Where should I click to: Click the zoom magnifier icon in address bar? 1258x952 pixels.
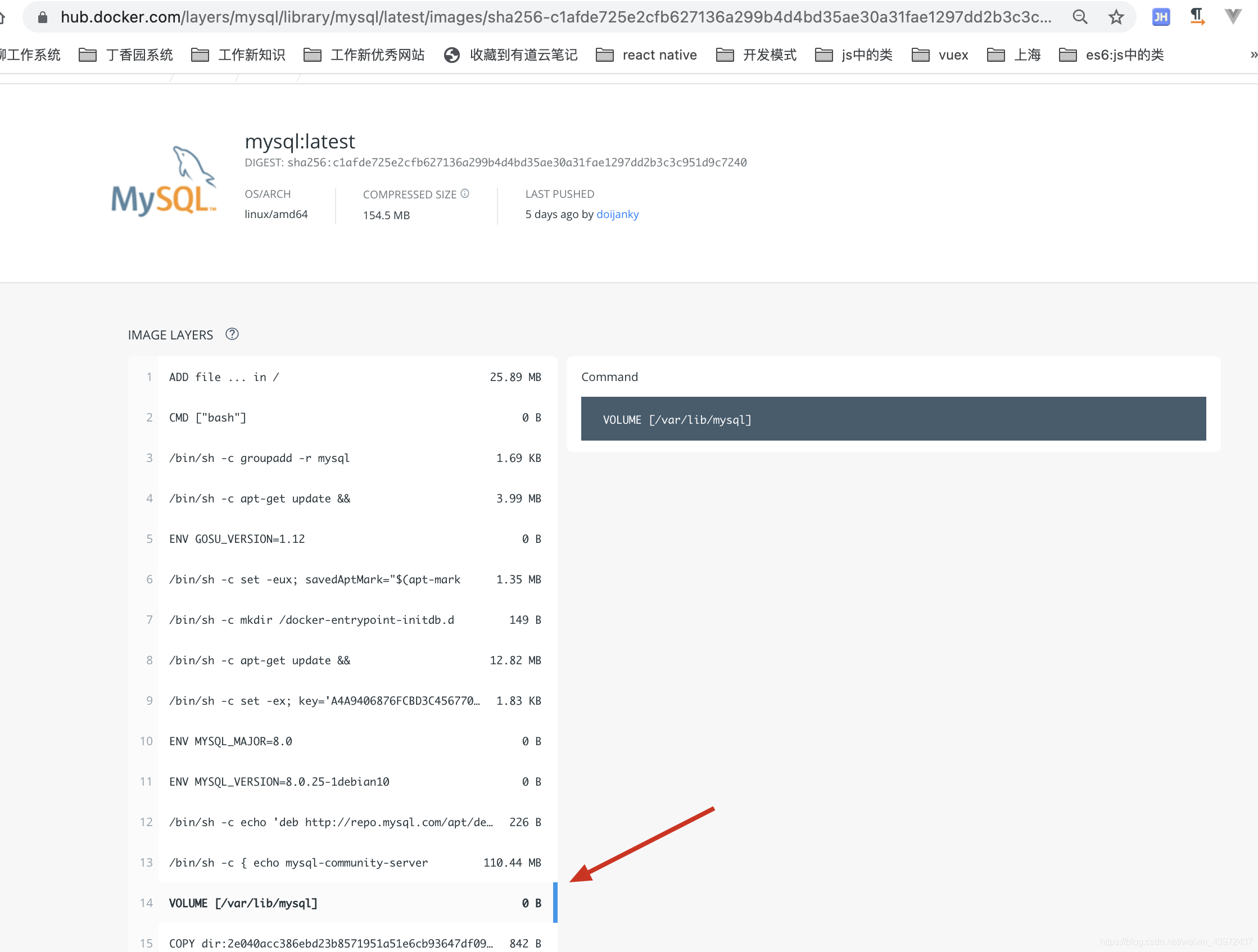coord(1079,17)
